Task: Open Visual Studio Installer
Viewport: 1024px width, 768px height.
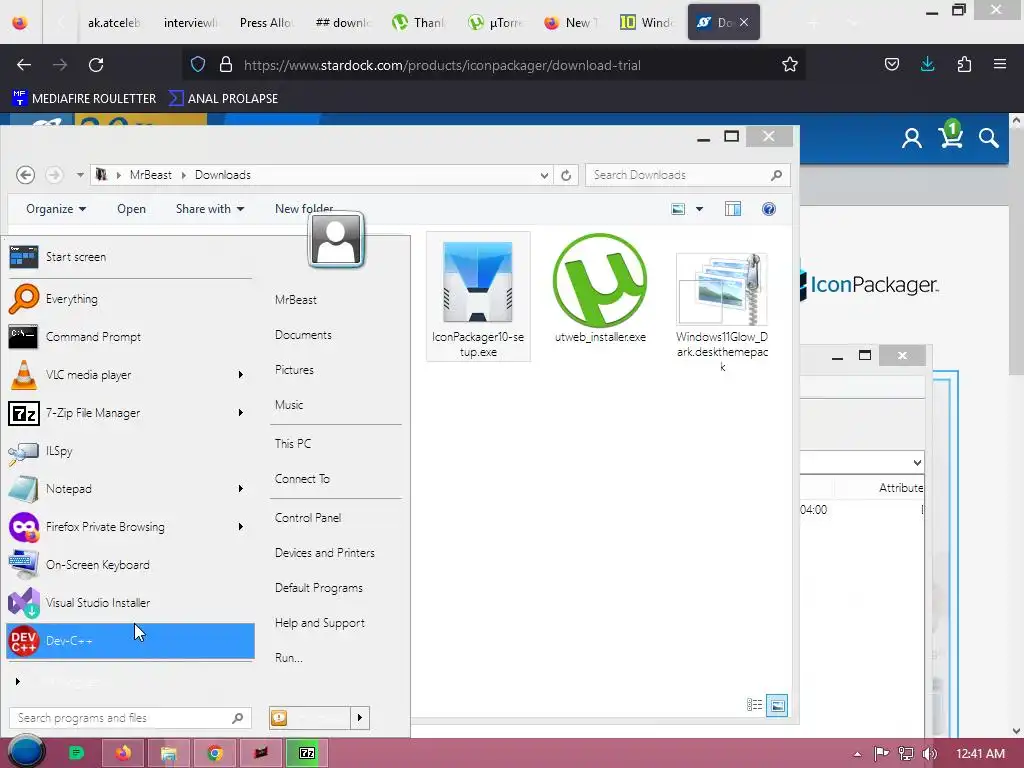Action: tap(129, 602)
